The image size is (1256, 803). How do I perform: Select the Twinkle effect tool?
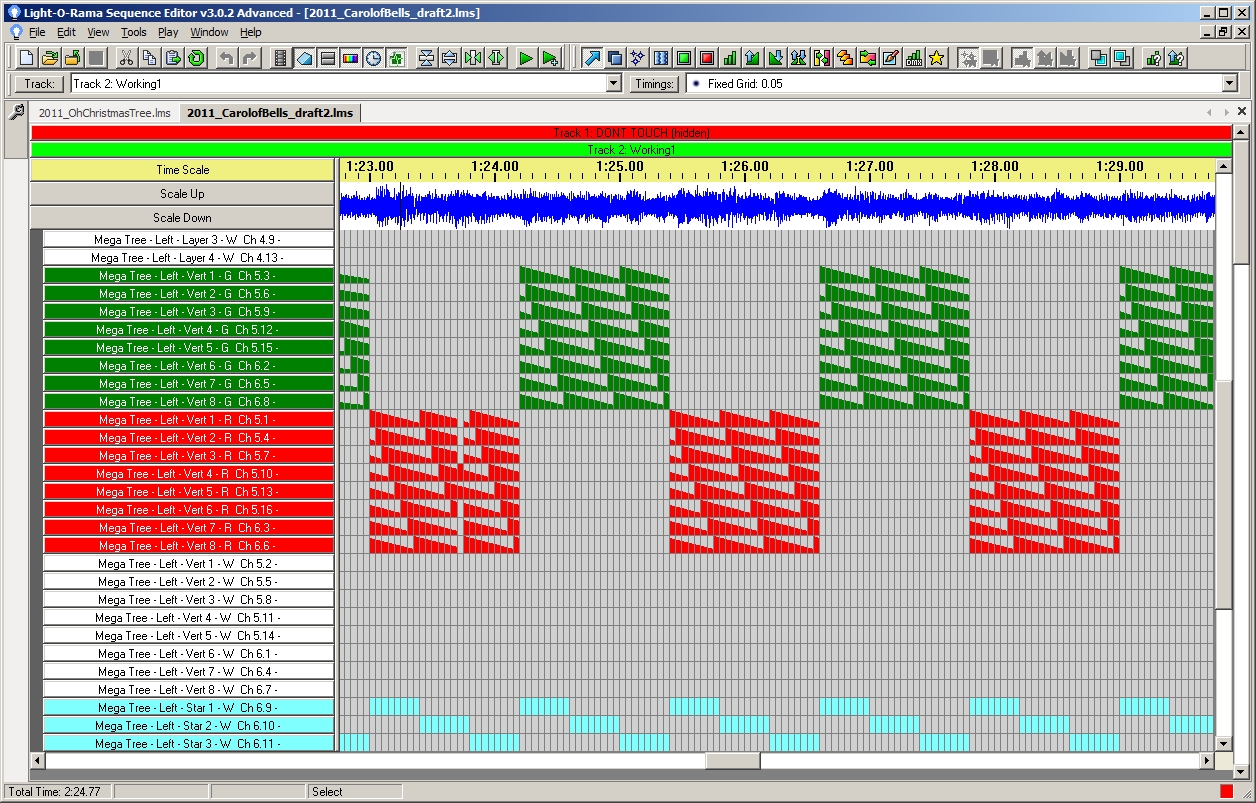[637, 58]
